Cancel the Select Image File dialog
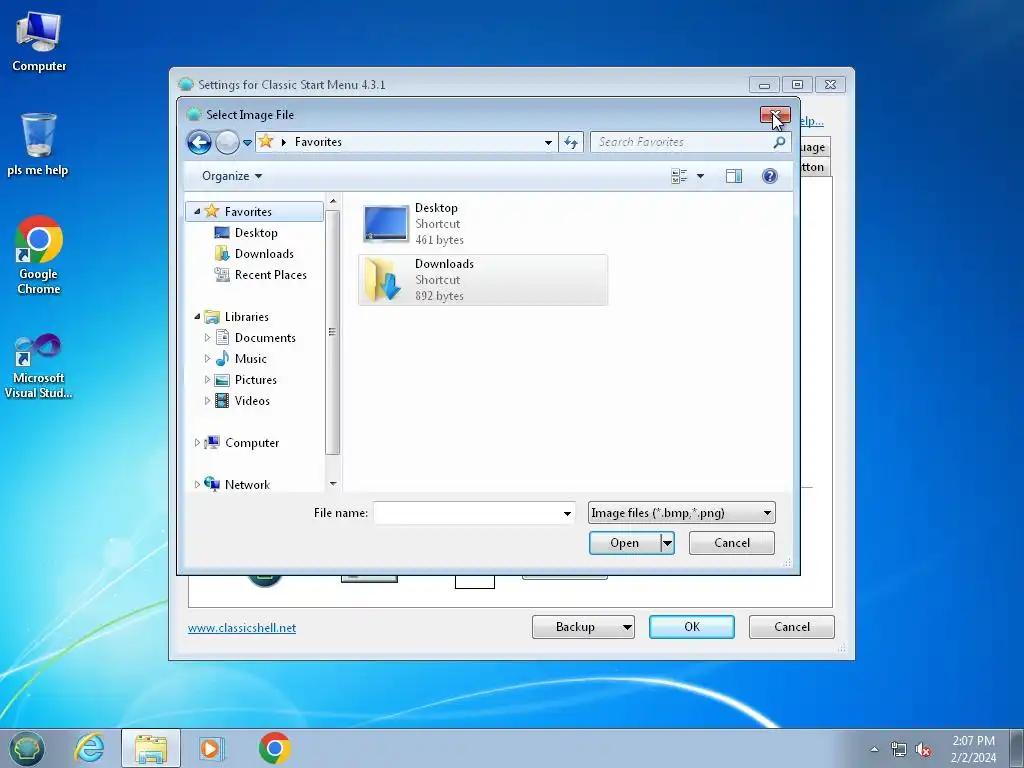 click(731, 543)
